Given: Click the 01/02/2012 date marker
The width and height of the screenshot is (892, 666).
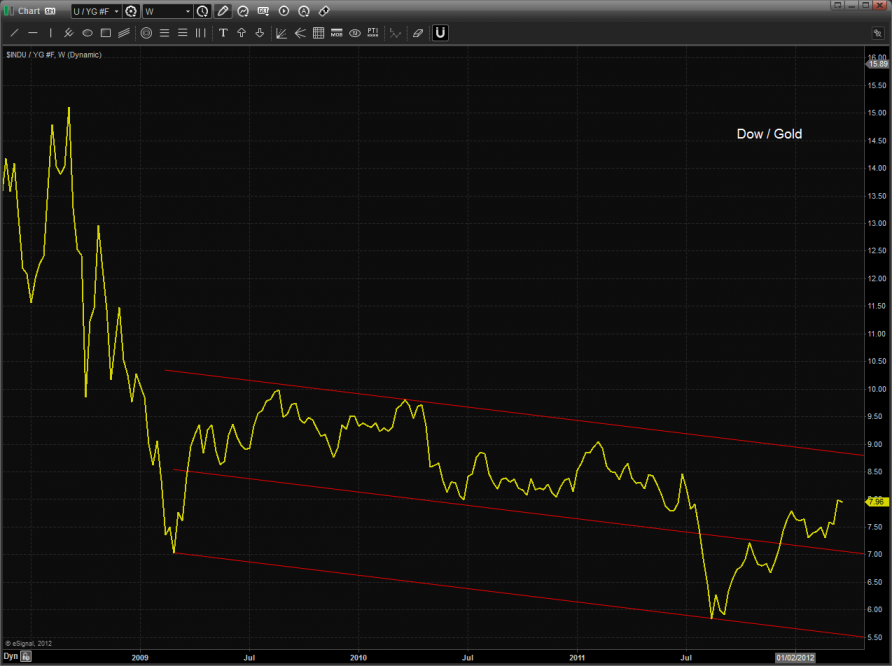Looking at the screenshot, I should [797, 657].
